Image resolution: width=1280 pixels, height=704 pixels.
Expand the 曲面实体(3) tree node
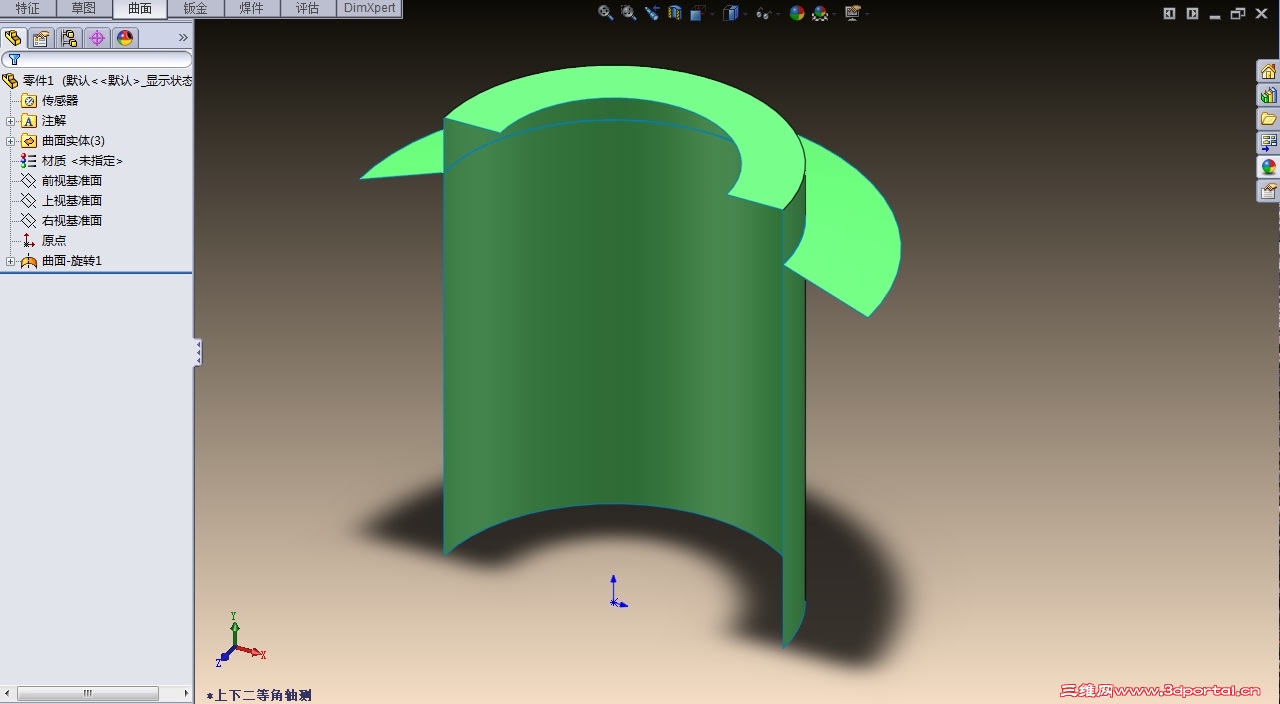coord(10,141)
